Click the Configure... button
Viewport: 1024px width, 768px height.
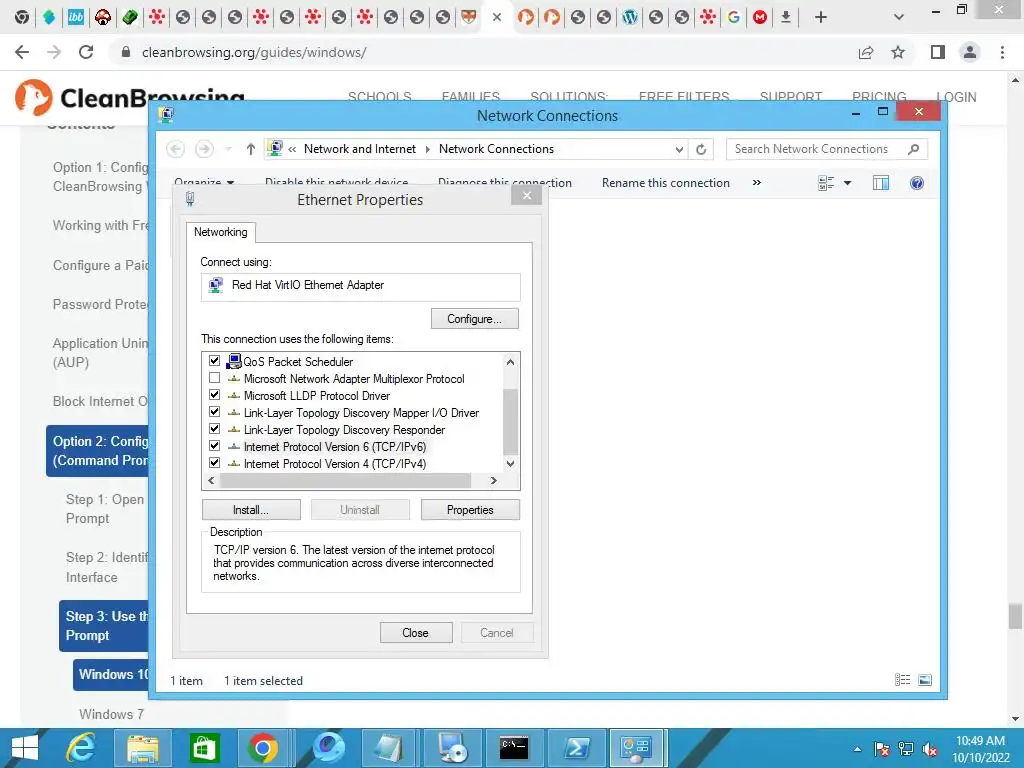point(475,319)
